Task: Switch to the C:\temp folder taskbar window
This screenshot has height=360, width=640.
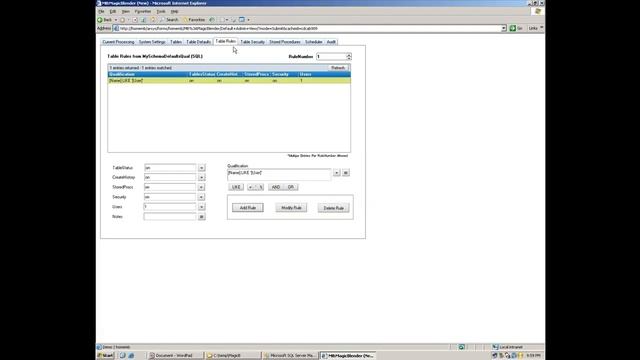Action: coord(232,356)
